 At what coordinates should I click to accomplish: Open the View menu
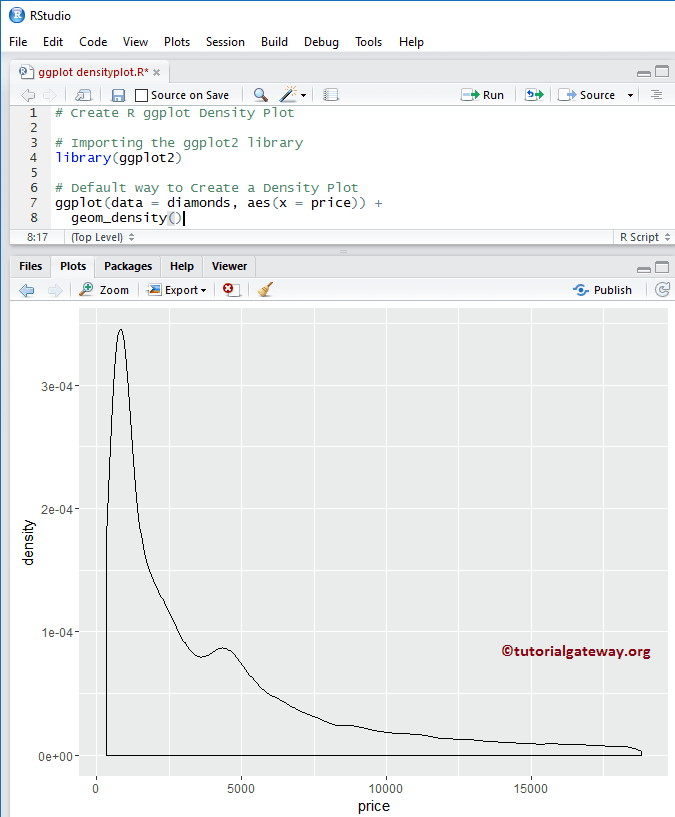pyautogui.click(x=136, y=42)
